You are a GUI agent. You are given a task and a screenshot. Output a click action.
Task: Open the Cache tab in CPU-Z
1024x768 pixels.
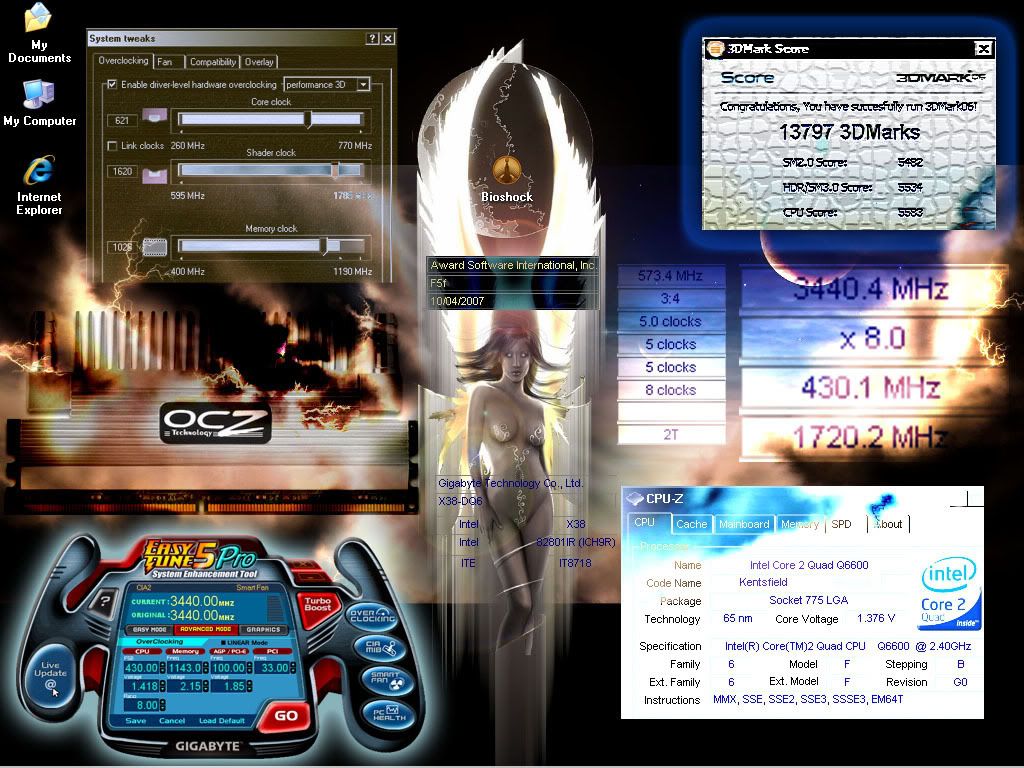[x=692, y=524]
